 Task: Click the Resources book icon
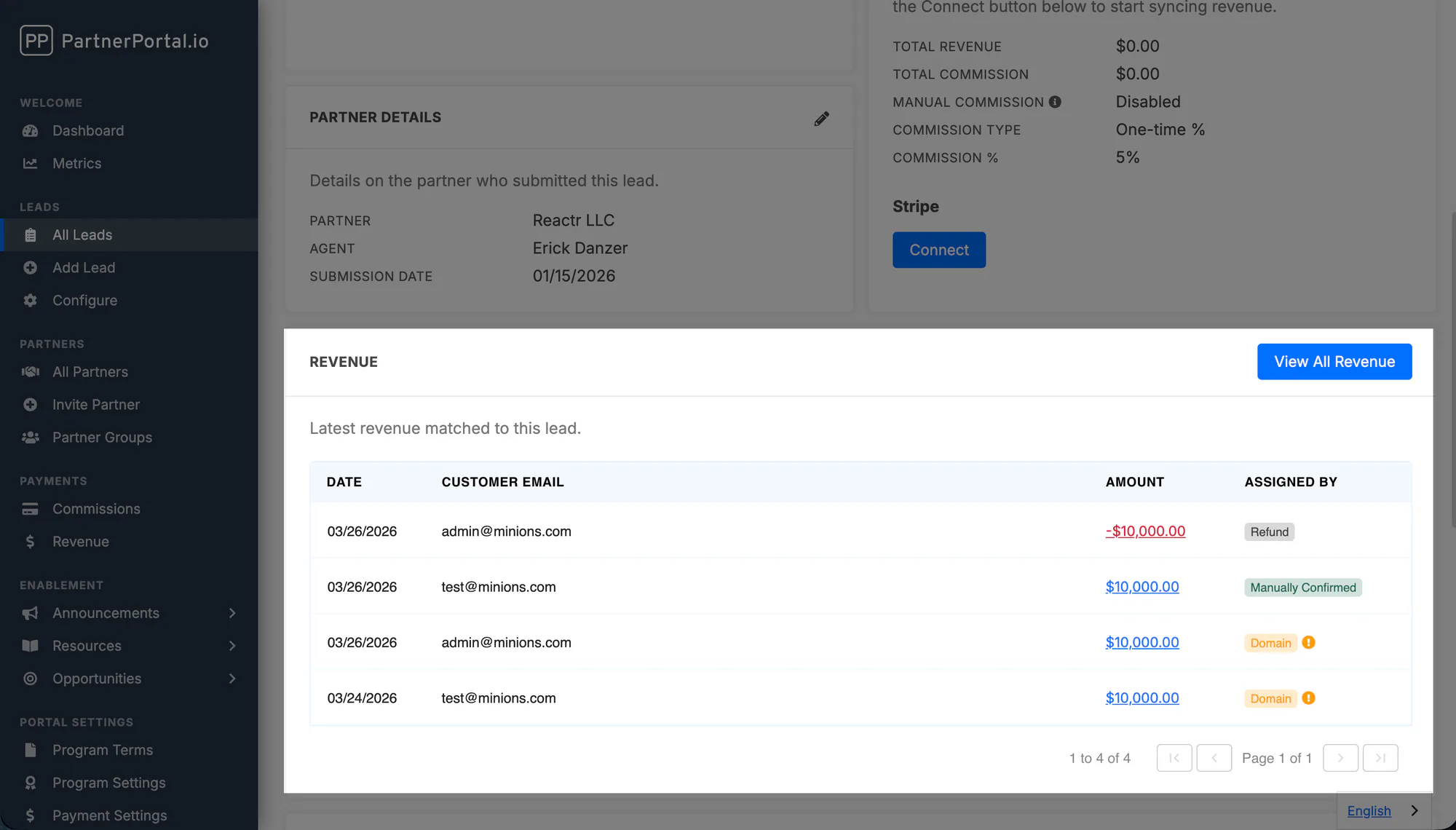[30, 646]
